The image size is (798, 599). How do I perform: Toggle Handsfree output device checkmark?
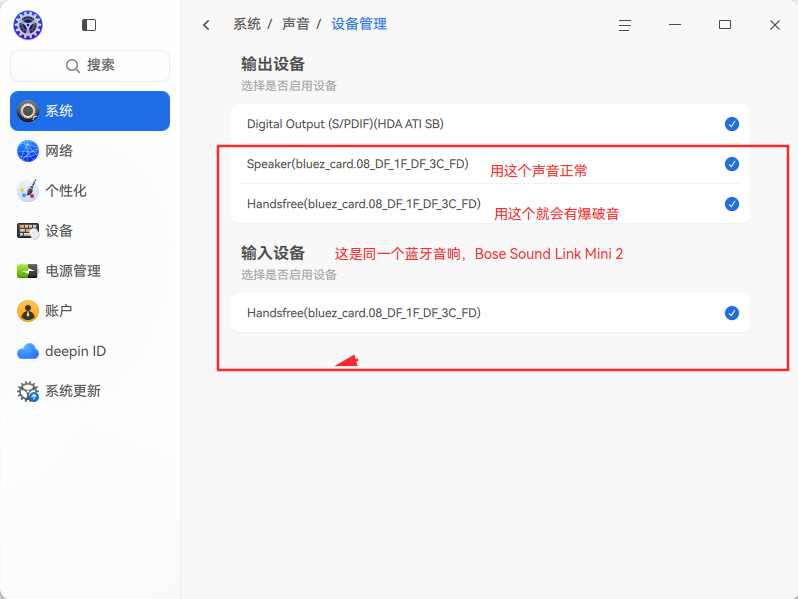click(732, 204)
